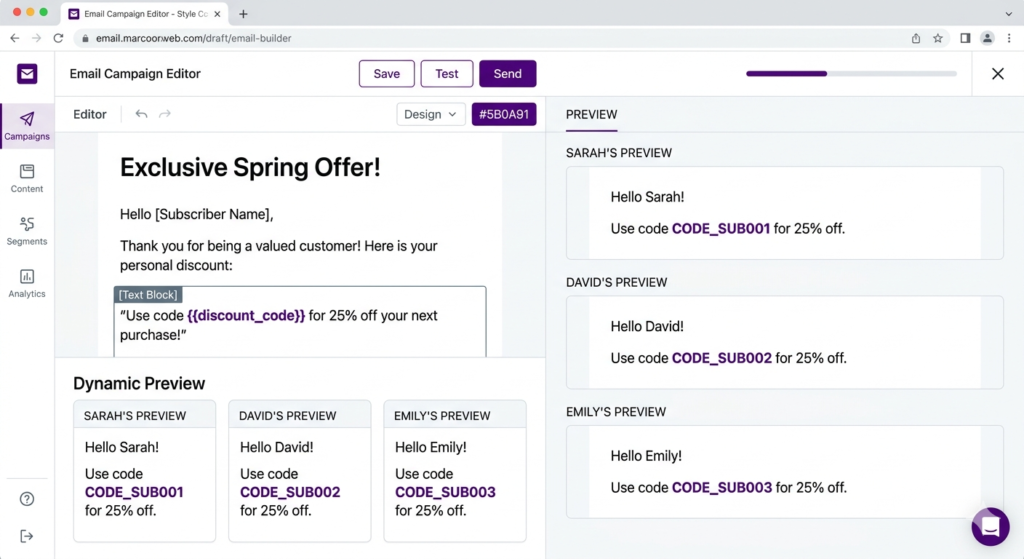1024x559 pixels.
Task: Switch to the PREVIEW tab
Action: 591,114
